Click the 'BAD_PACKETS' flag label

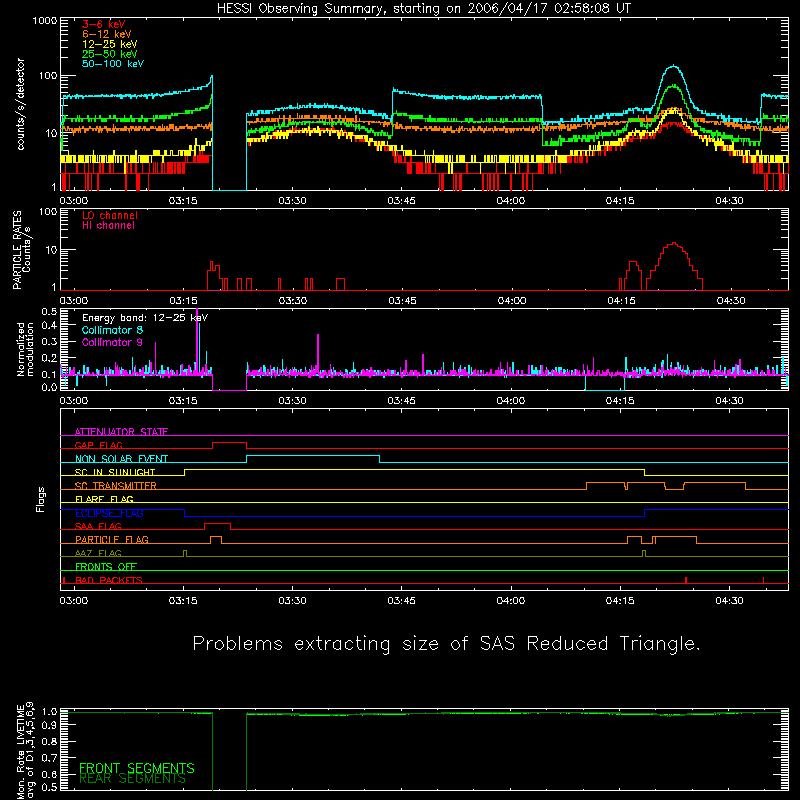(x=109, y=580)
